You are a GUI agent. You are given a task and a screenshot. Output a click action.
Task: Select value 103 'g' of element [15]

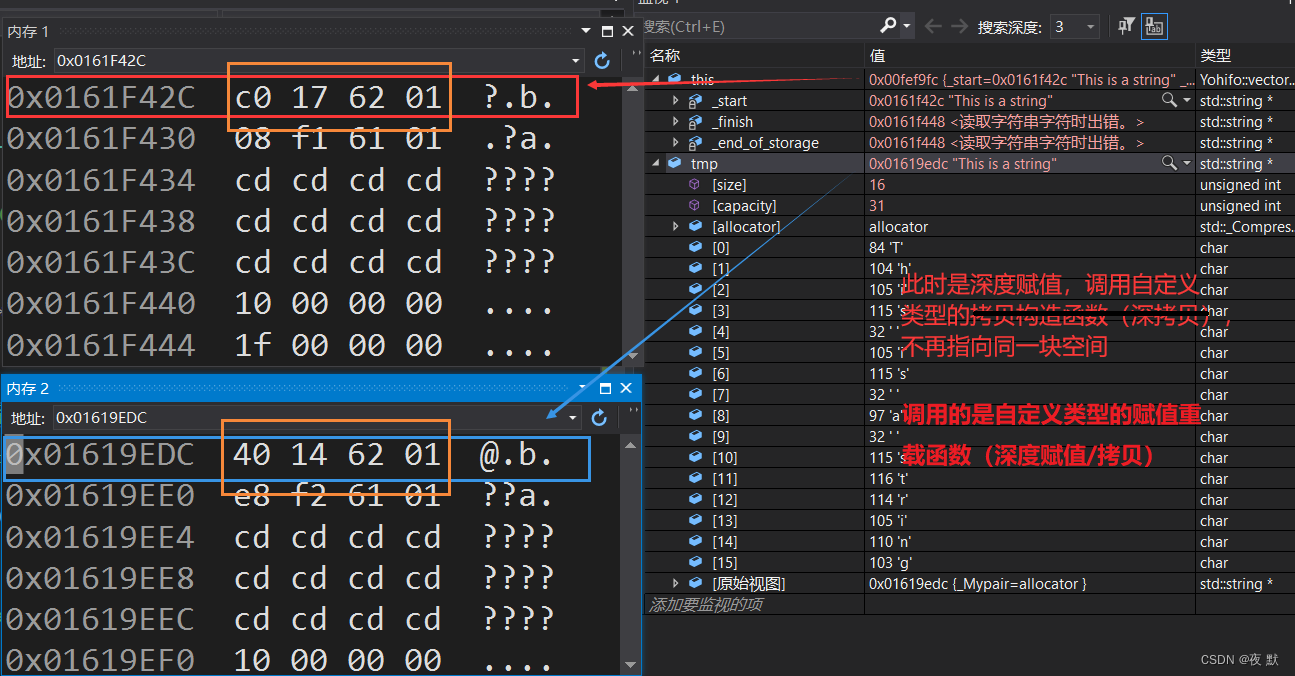[x=890, y=563]
